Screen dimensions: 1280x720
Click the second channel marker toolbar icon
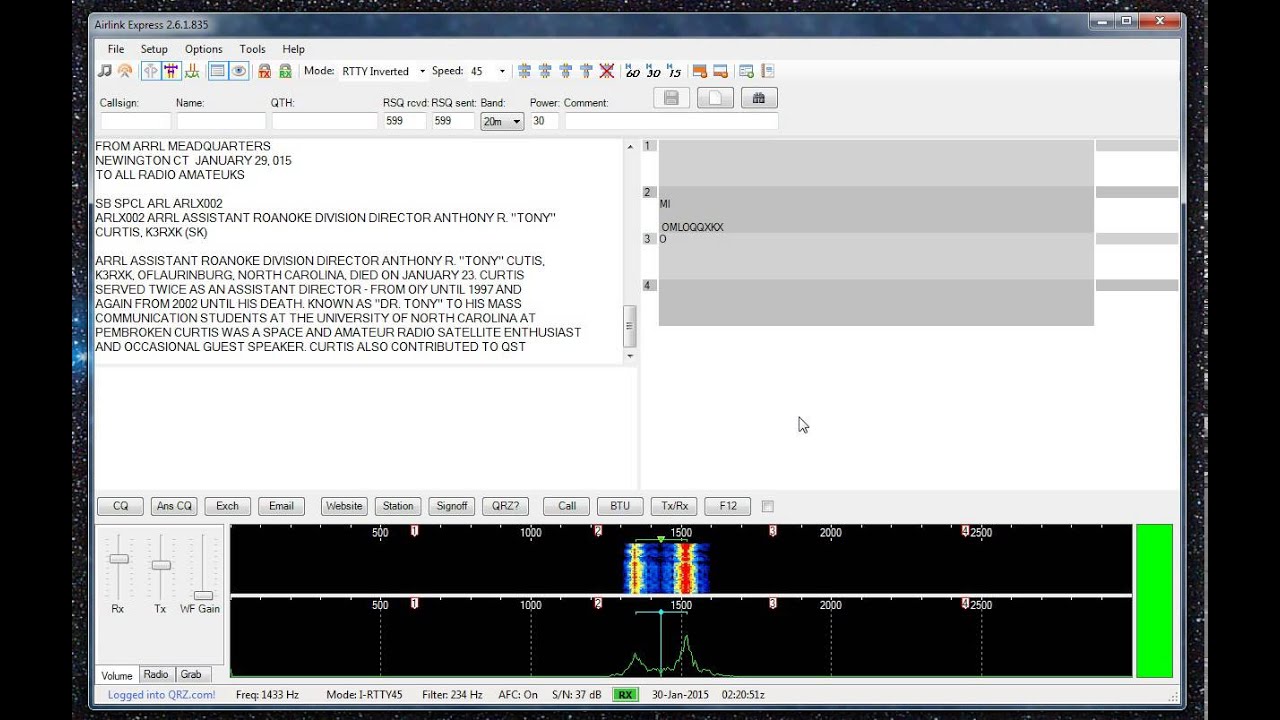(x=545, y=71)
